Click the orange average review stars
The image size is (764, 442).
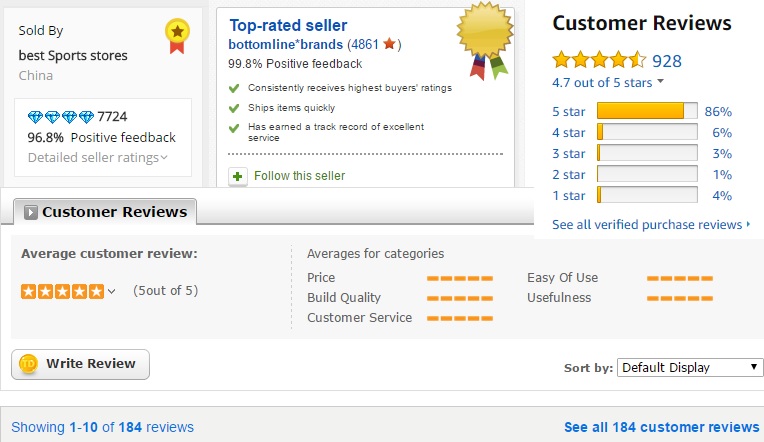pyautogui.click(x=62, y=291)
